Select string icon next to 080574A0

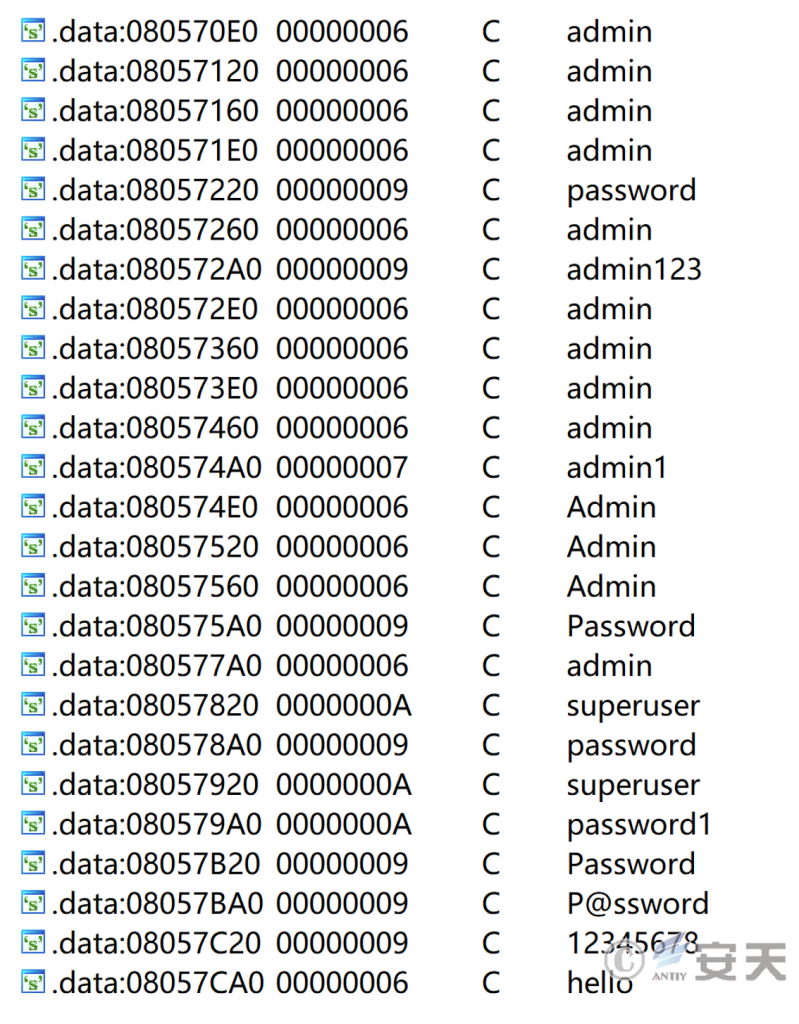[33, 467]
